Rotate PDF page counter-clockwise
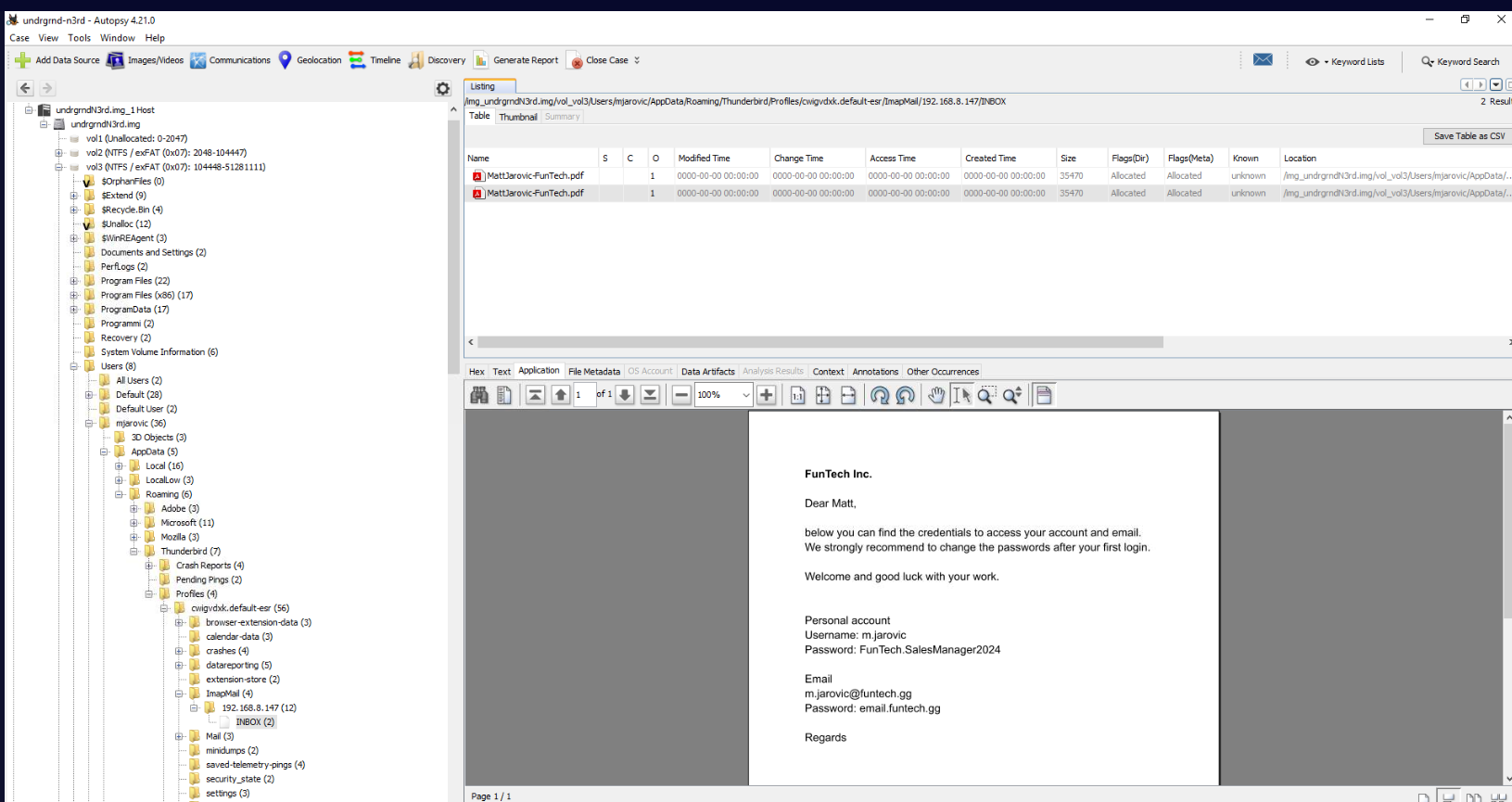The image size is (1512, 802). point(906,395)
